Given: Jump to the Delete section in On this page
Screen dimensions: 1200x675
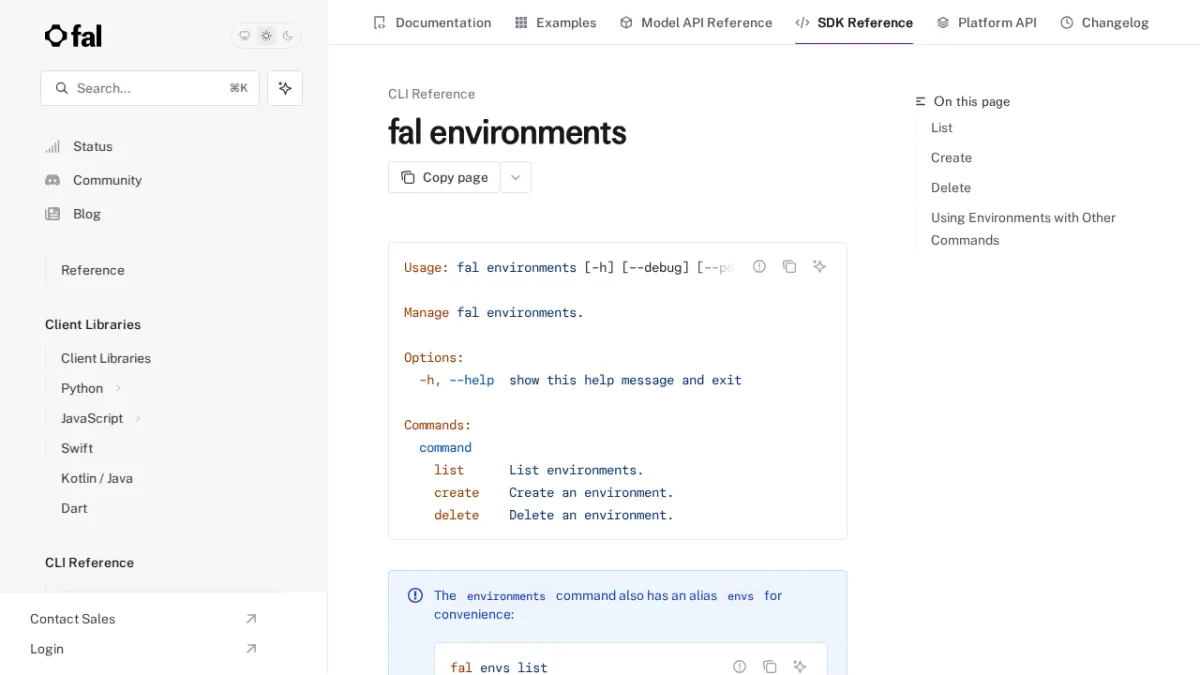Looking at the screenshot, I should click(x=951, y=188).
